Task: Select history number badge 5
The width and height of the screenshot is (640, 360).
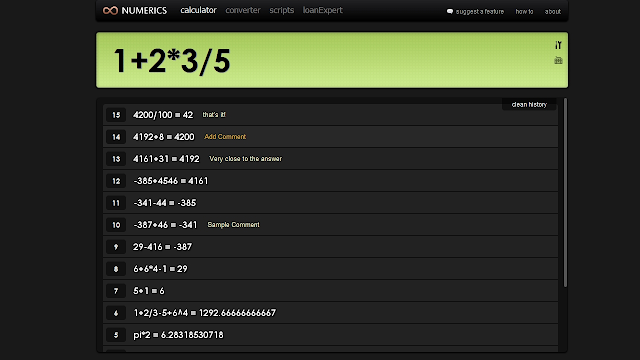Action: coord(116,335)
